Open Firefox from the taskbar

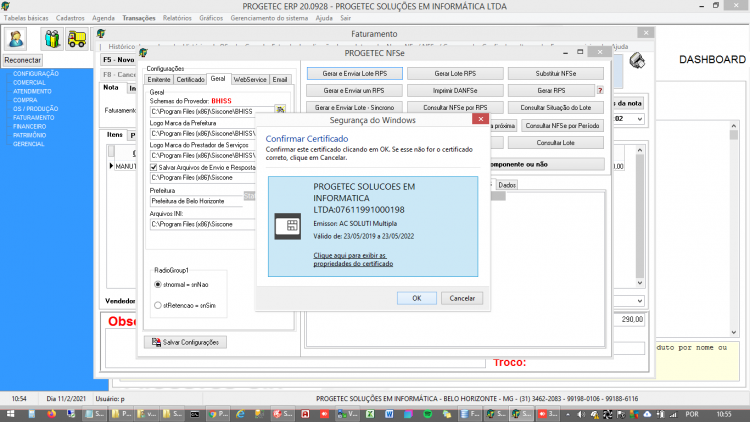[51, 414]
